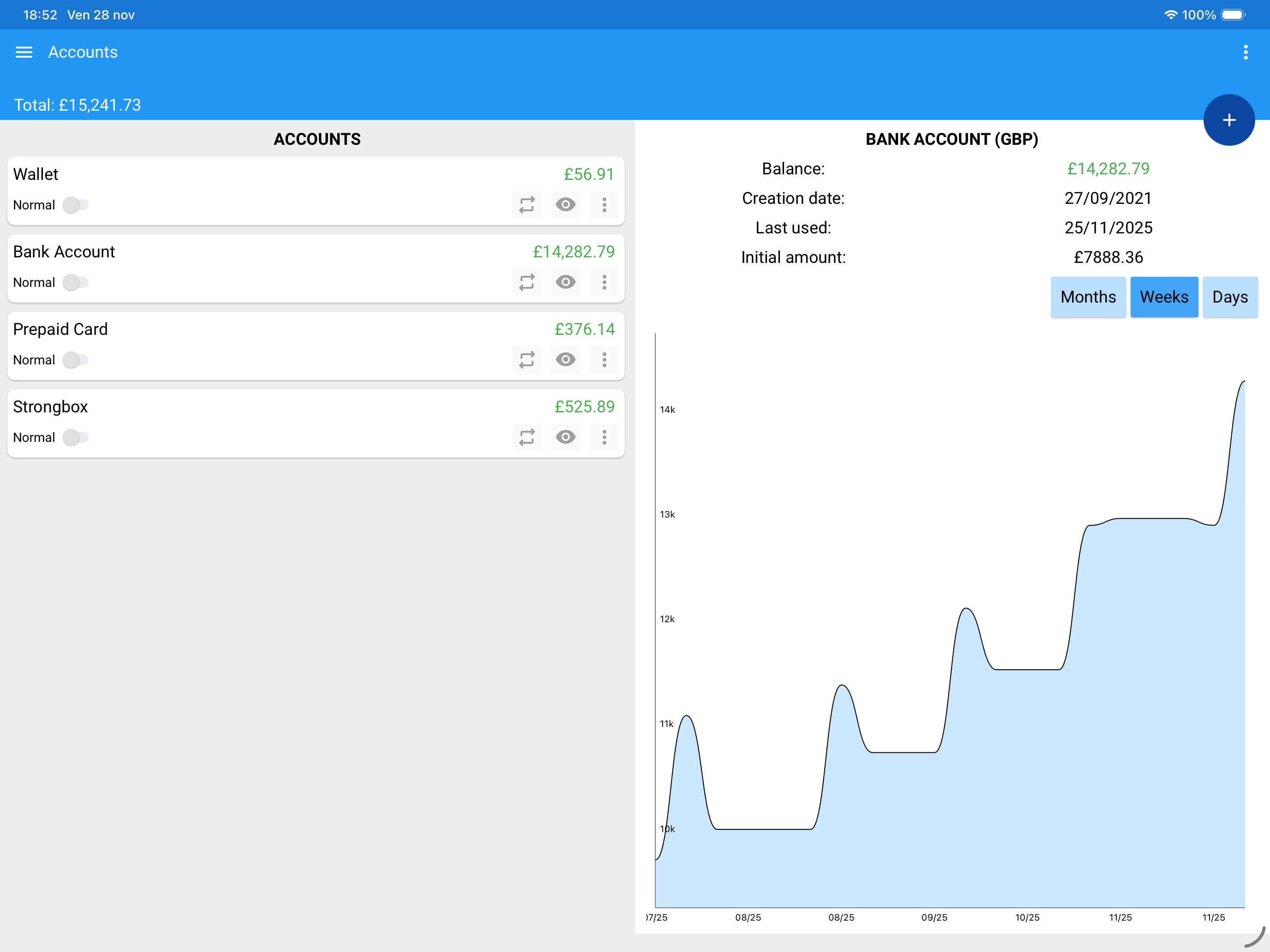Screen dimensions: 1270x952
Task: Select the Days chart tab
Action: [1230, 297]
